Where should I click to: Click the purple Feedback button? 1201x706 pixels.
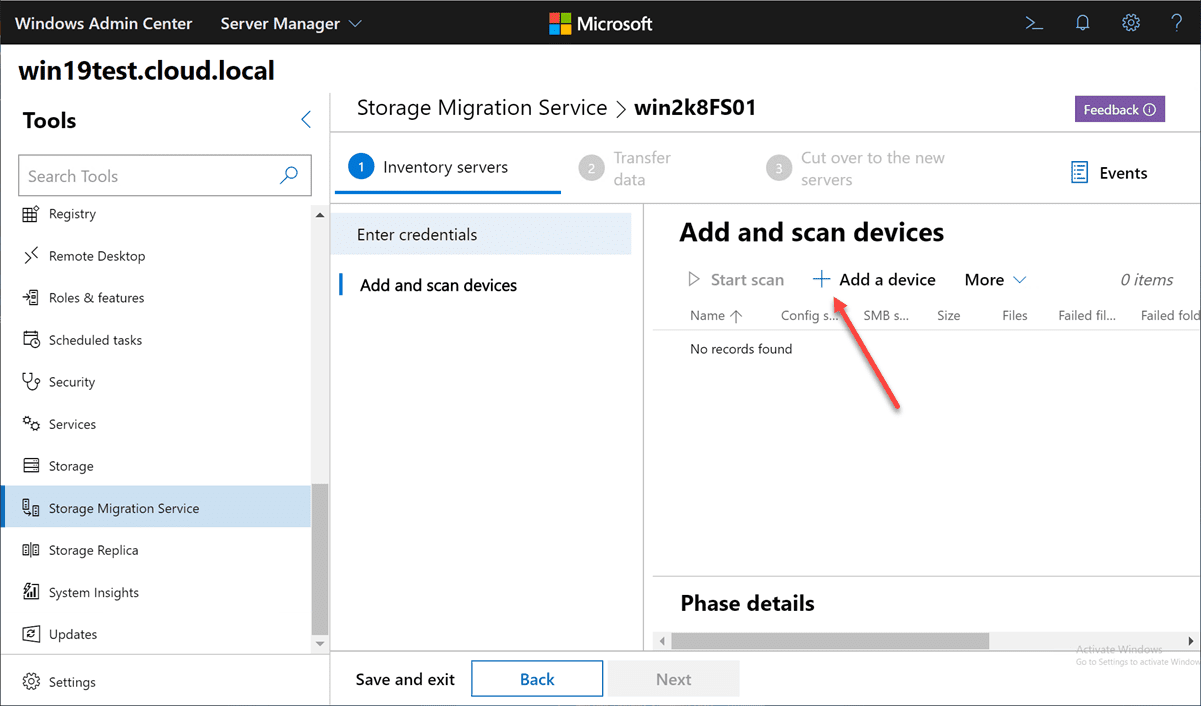(x=1119, y=110)
